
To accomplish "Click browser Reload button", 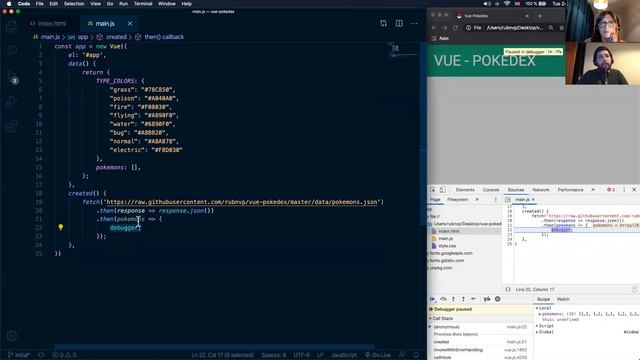I will coord(456,28).
